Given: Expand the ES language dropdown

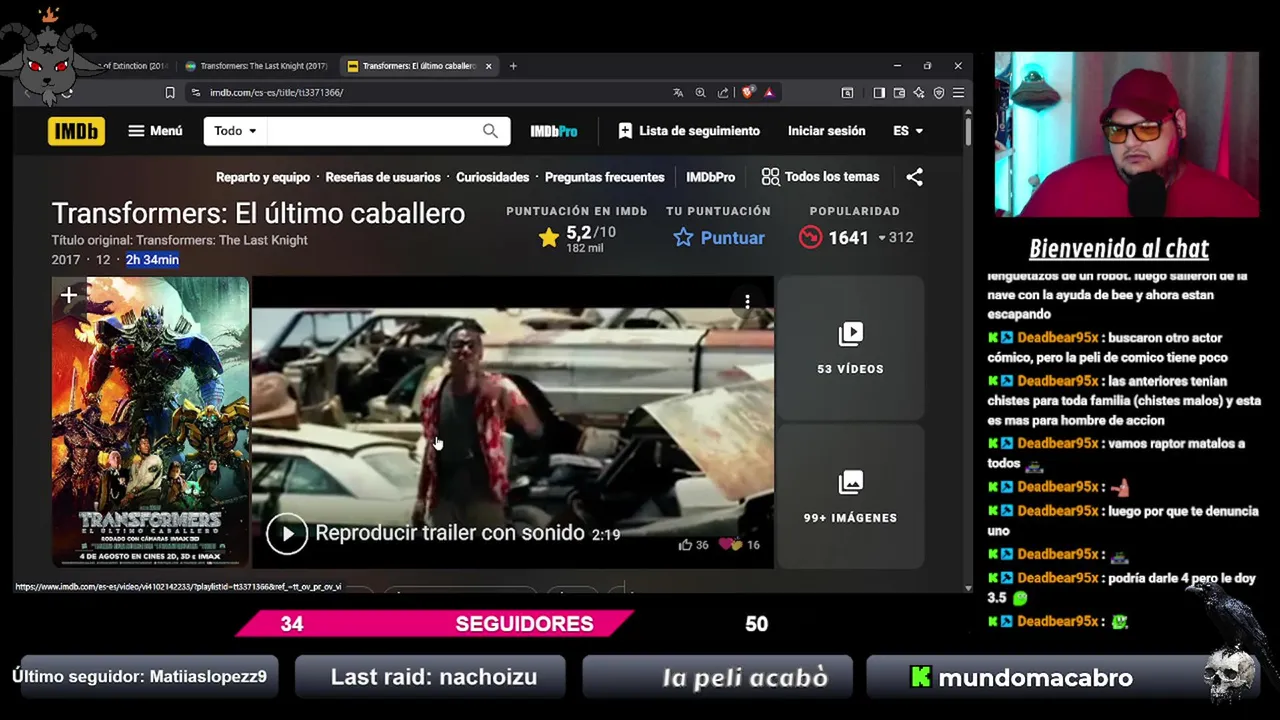Looking at the screenshot, I should click(908, 131).
